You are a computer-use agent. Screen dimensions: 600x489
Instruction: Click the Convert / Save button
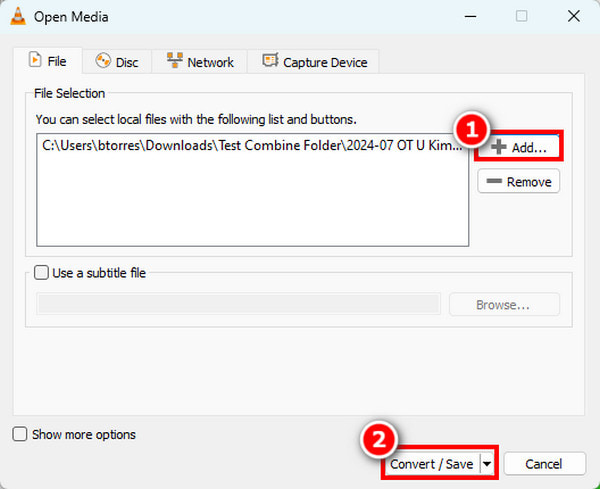pyautogui.click(x=432, y=464)
